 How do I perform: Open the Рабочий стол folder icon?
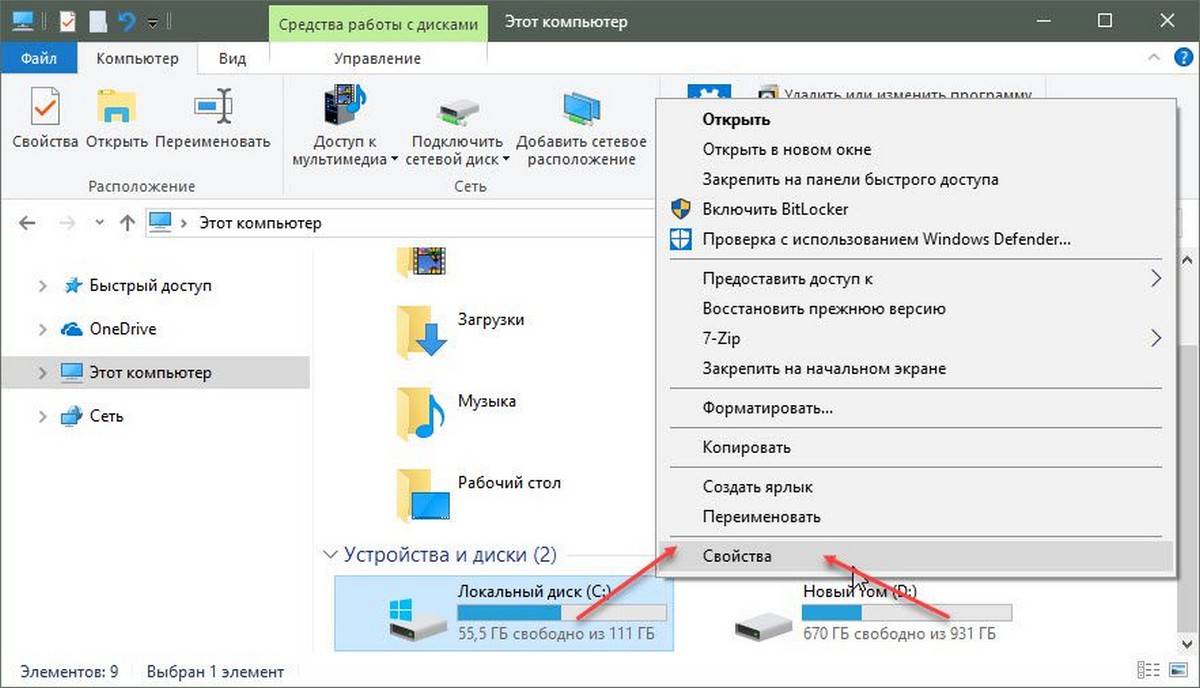pos(422,494)
